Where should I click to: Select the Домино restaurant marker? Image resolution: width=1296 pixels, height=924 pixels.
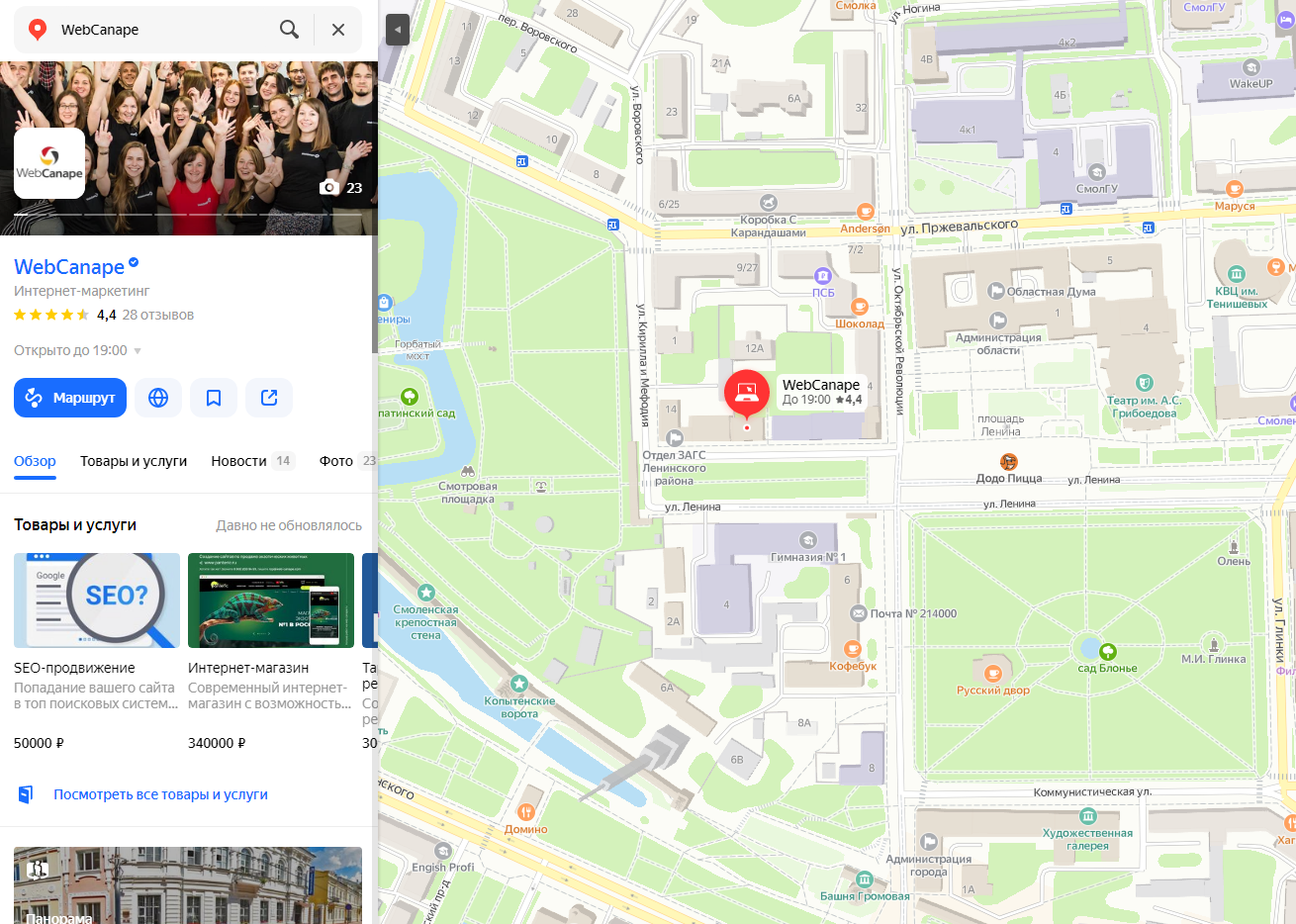[x=526, y=812]
